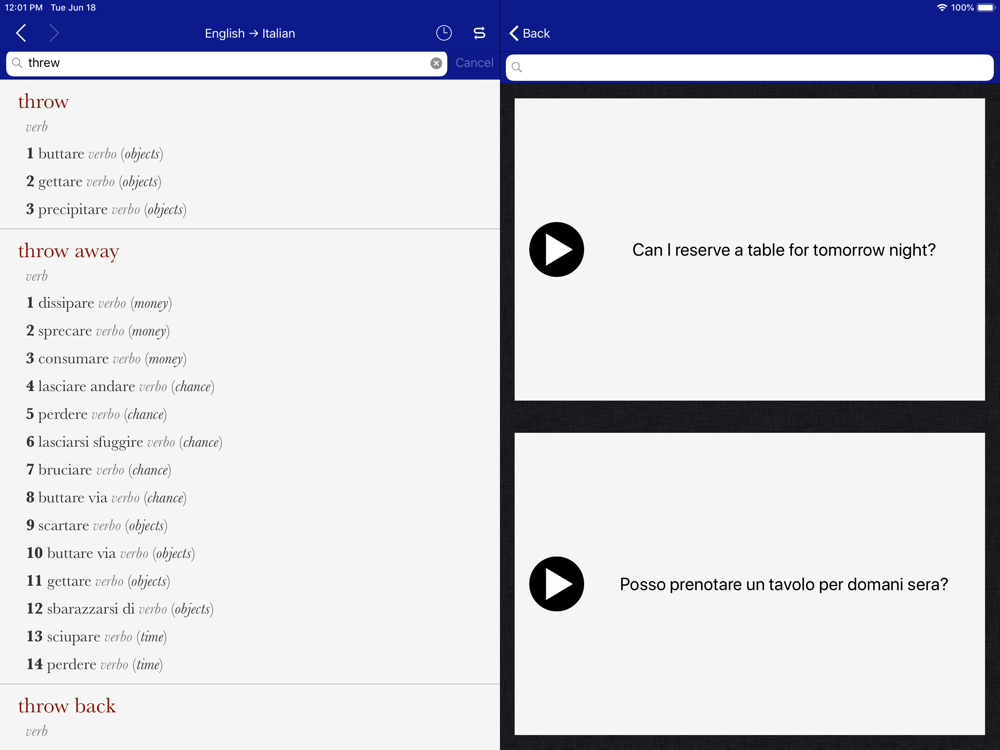Select translation '6 lasciarsi sfuggire verbo (chance)'
The image size is (1000, 750).
coord(124,442)
